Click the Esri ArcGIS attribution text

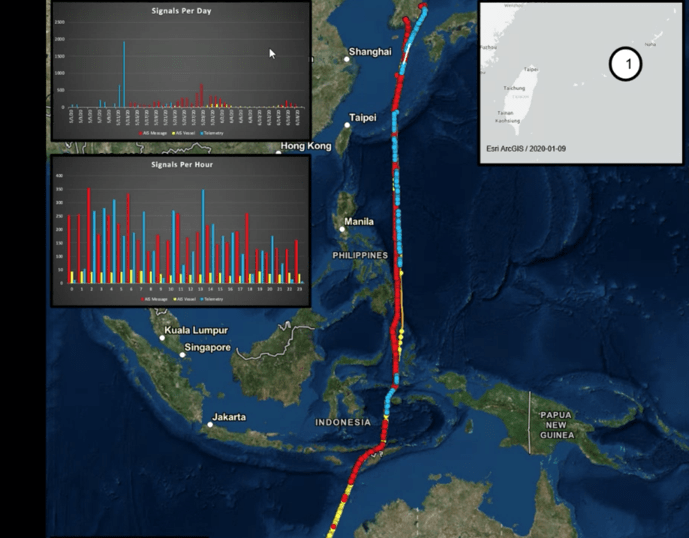coord(529,149)
